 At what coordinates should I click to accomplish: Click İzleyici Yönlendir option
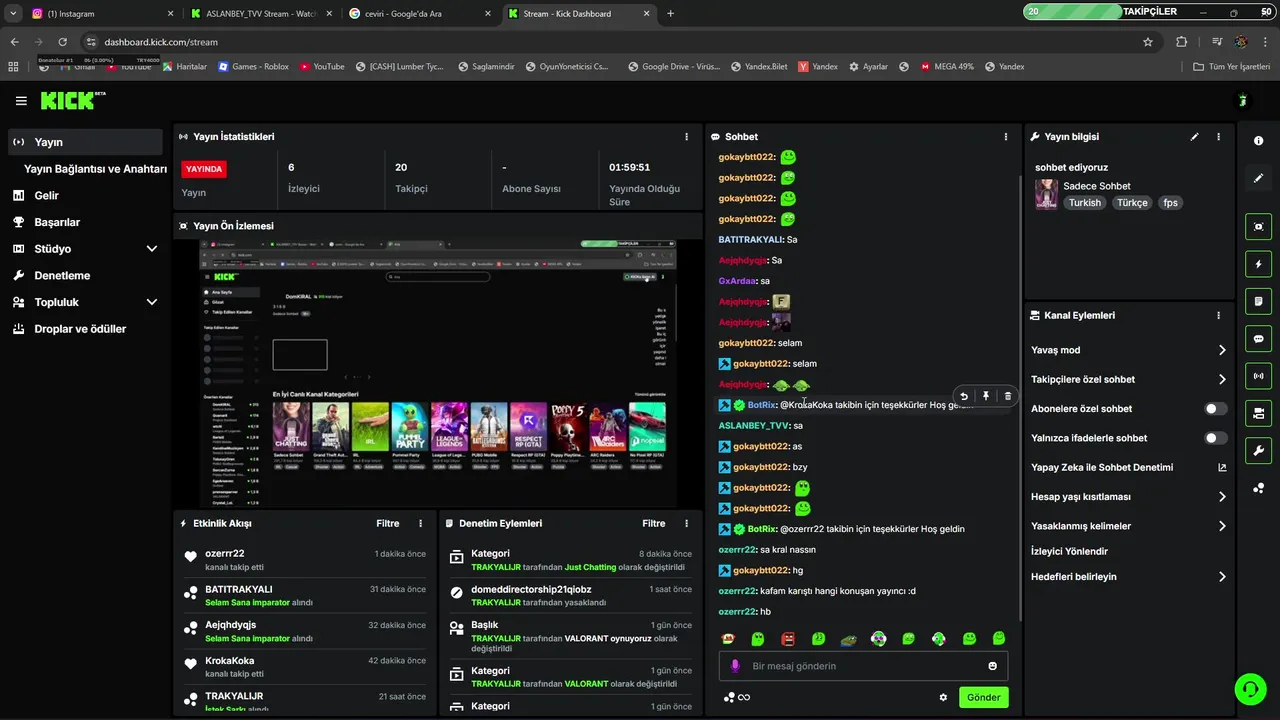tap(1069, 551)
